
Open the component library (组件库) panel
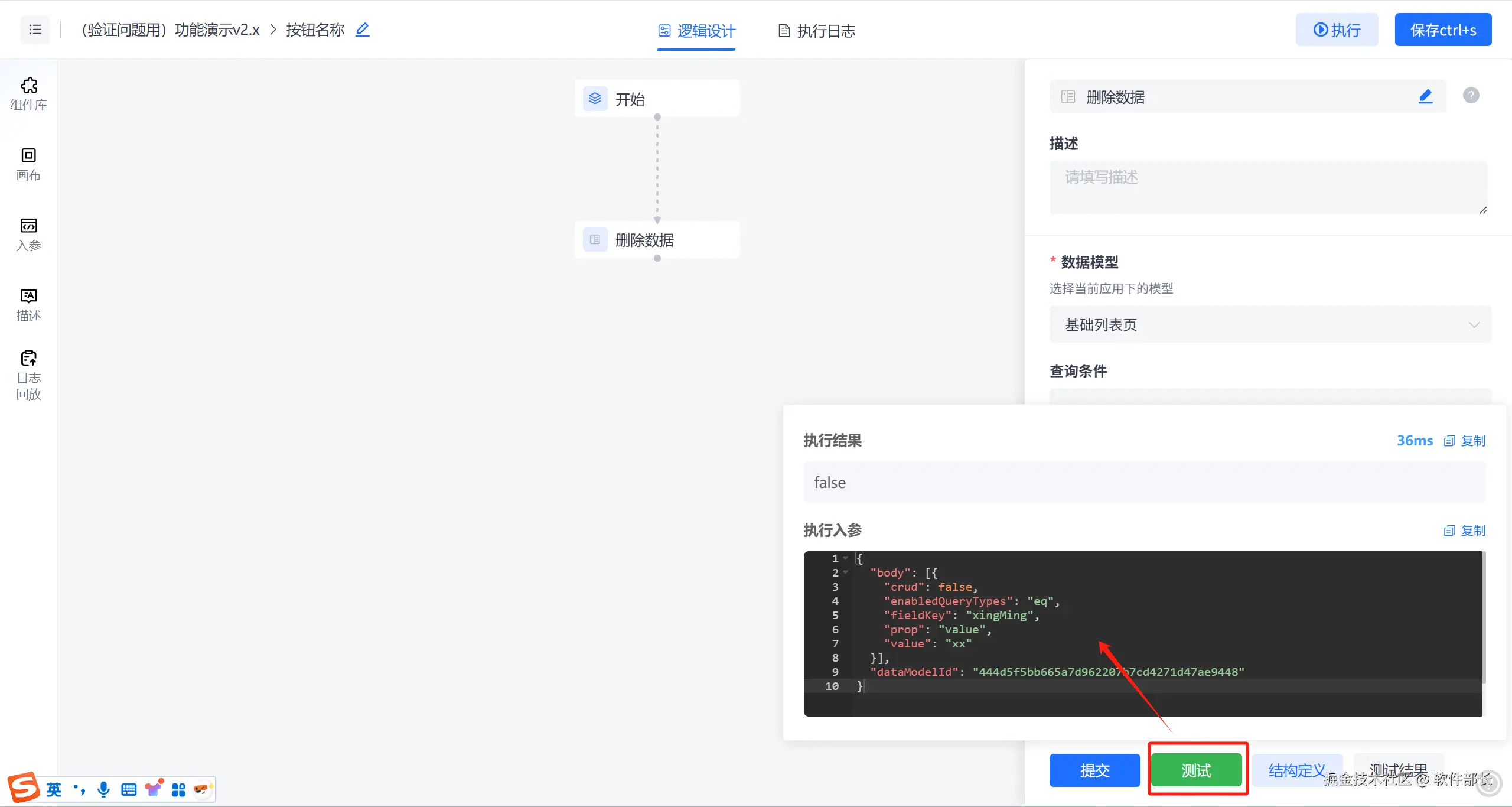pos(28,93)
